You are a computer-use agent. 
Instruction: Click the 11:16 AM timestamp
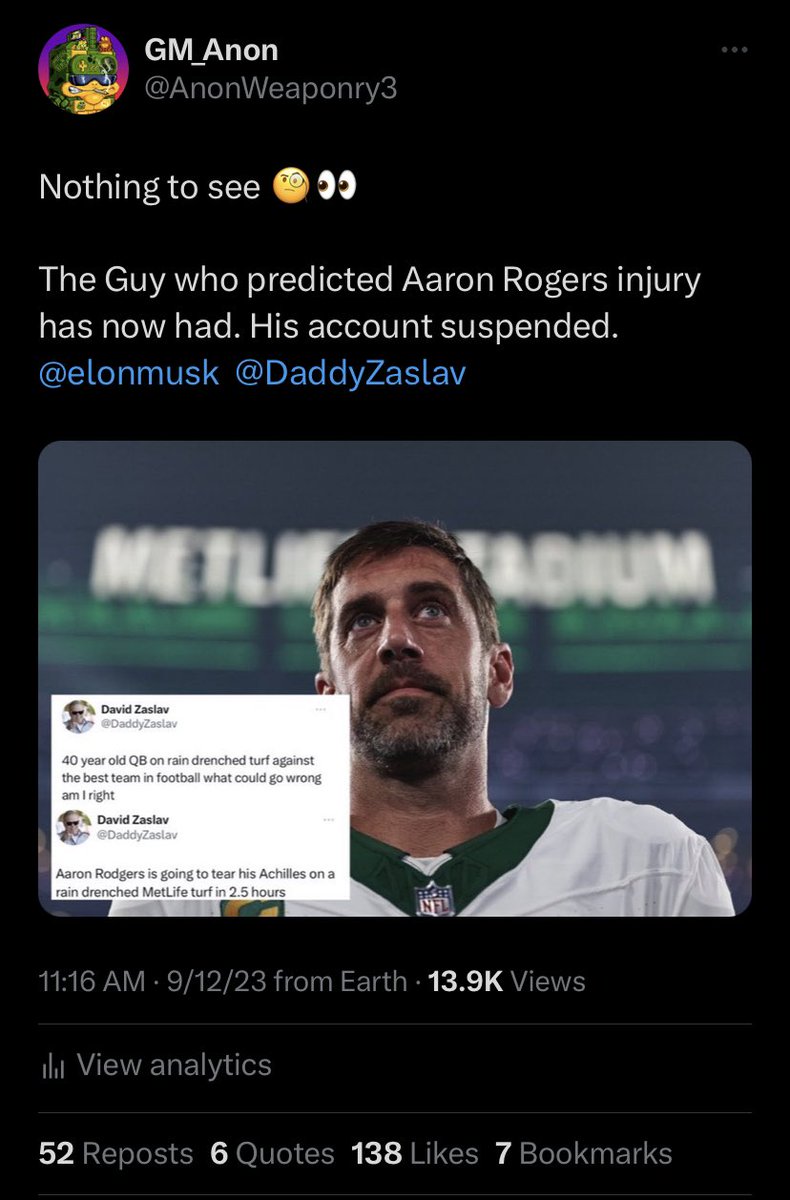tap(91, 982)
